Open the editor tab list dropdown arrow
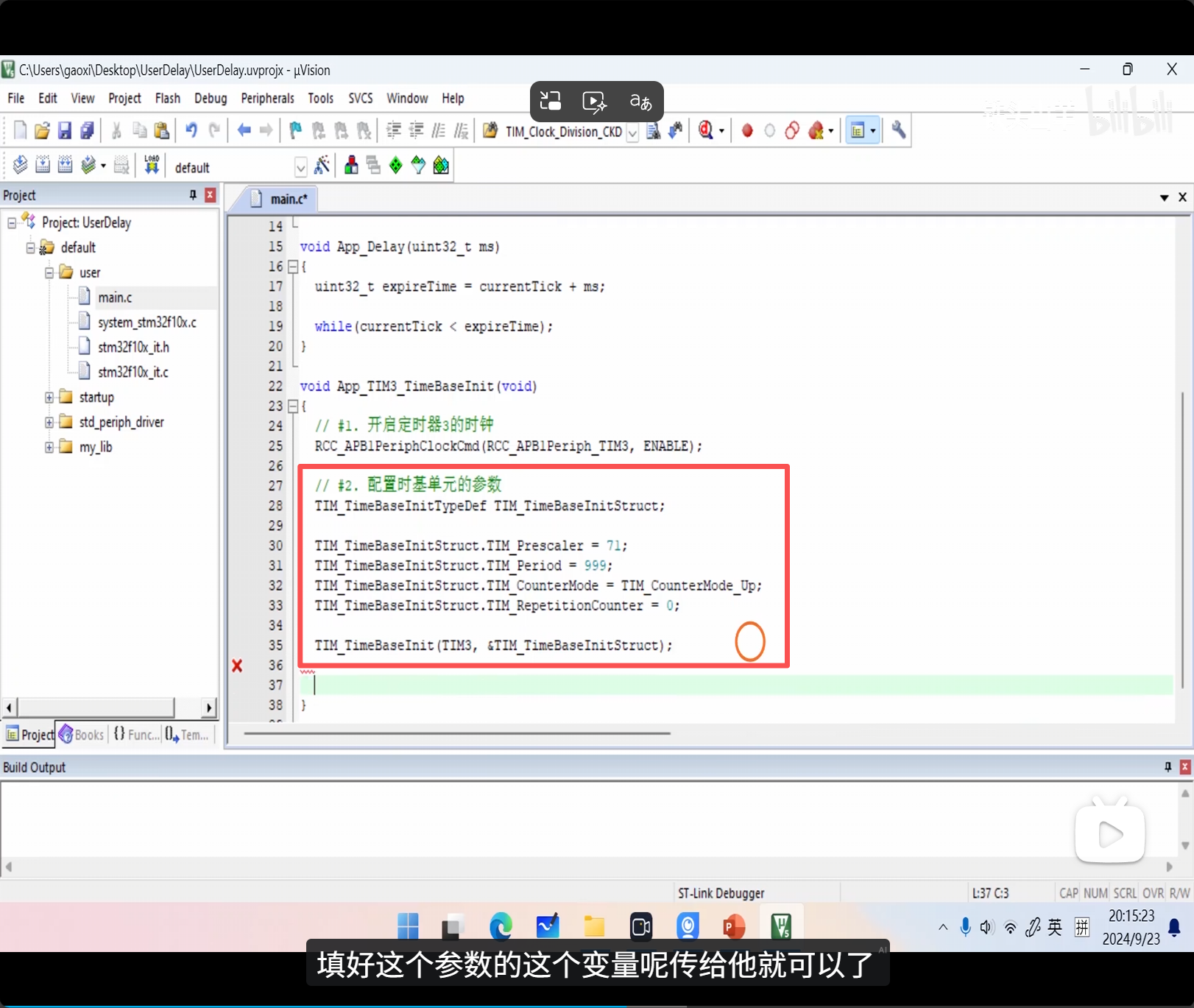 pos(1165,197)
